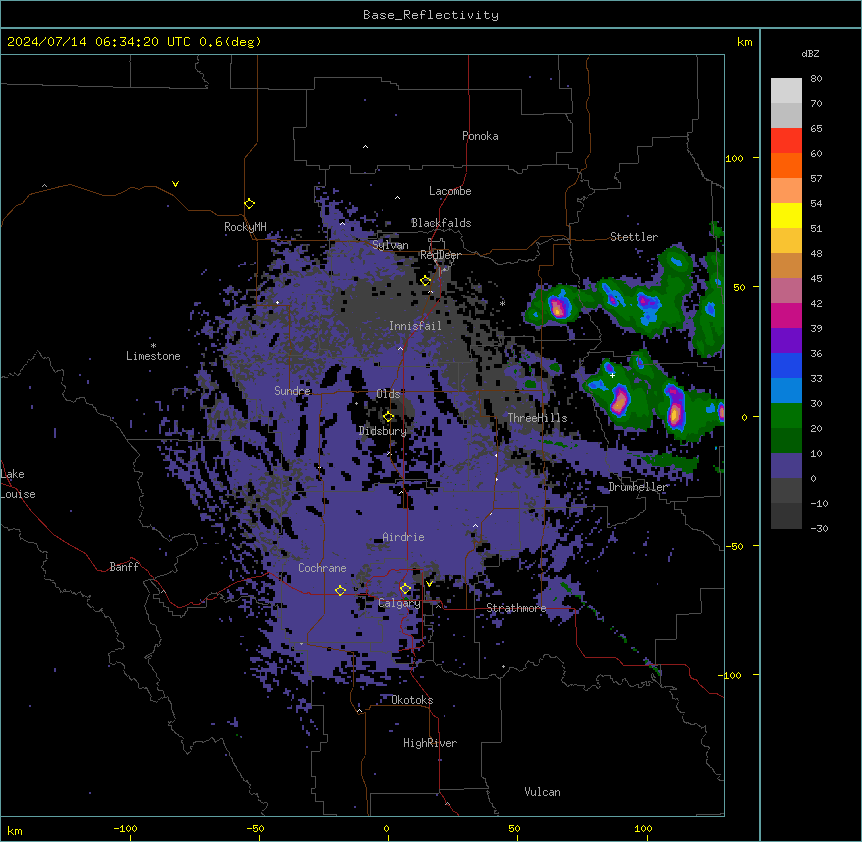The width and height of the screenshot is (862, 842).
Task: Click the white plus marker inside storm cell
Action: pyautogui.click(x=612, y=375)
